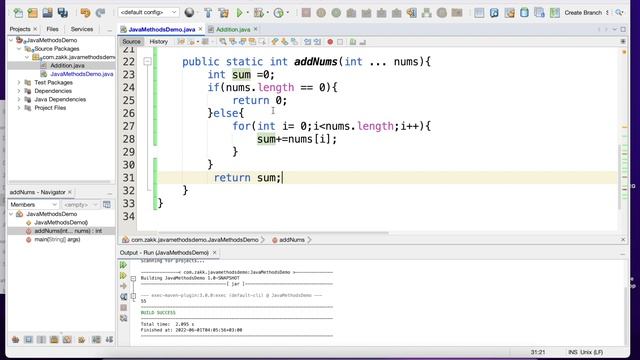The width and height of the screenshot is (640, 360).
Task: Switch editor to History view
Action: click(x=158, y=42)
